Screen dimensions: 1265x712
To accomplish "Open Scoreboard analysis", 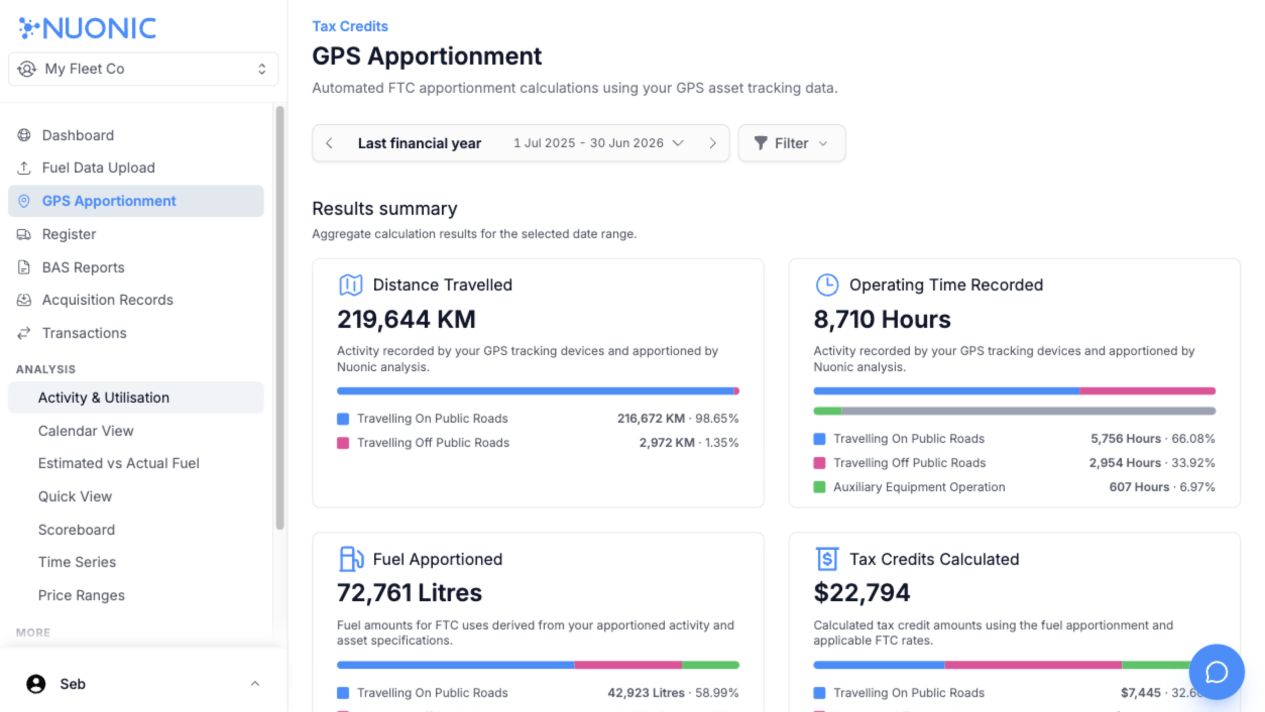I will [x=136, y=530].
